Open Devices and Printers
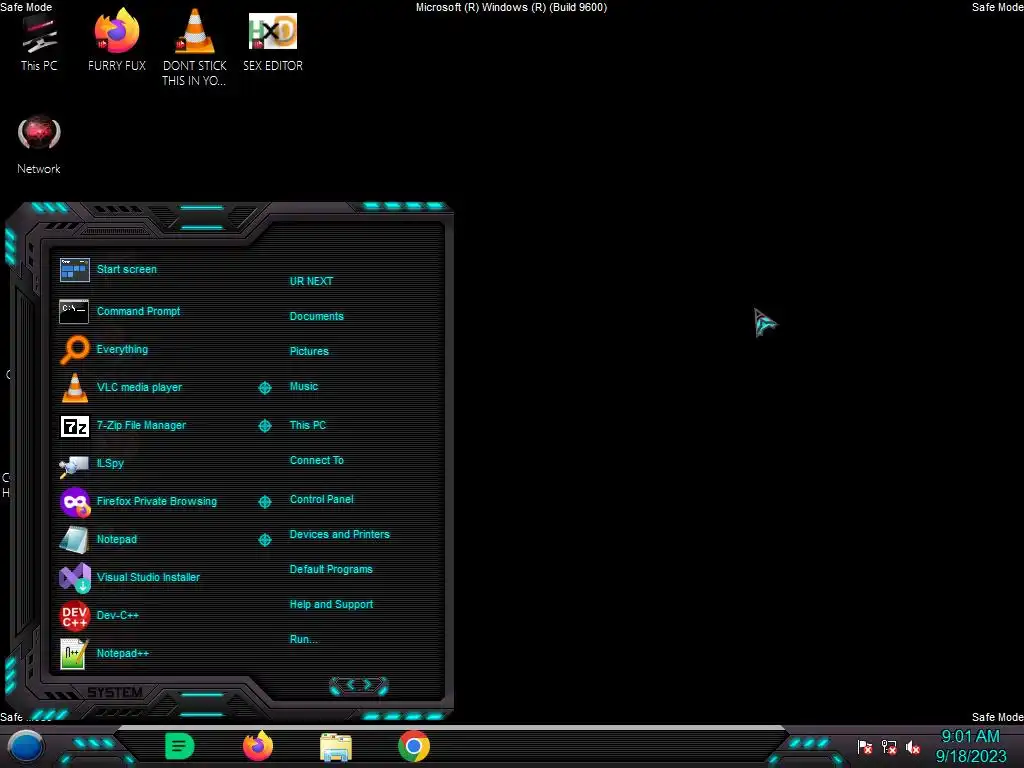1024x768 pixels. click(340, 534)
